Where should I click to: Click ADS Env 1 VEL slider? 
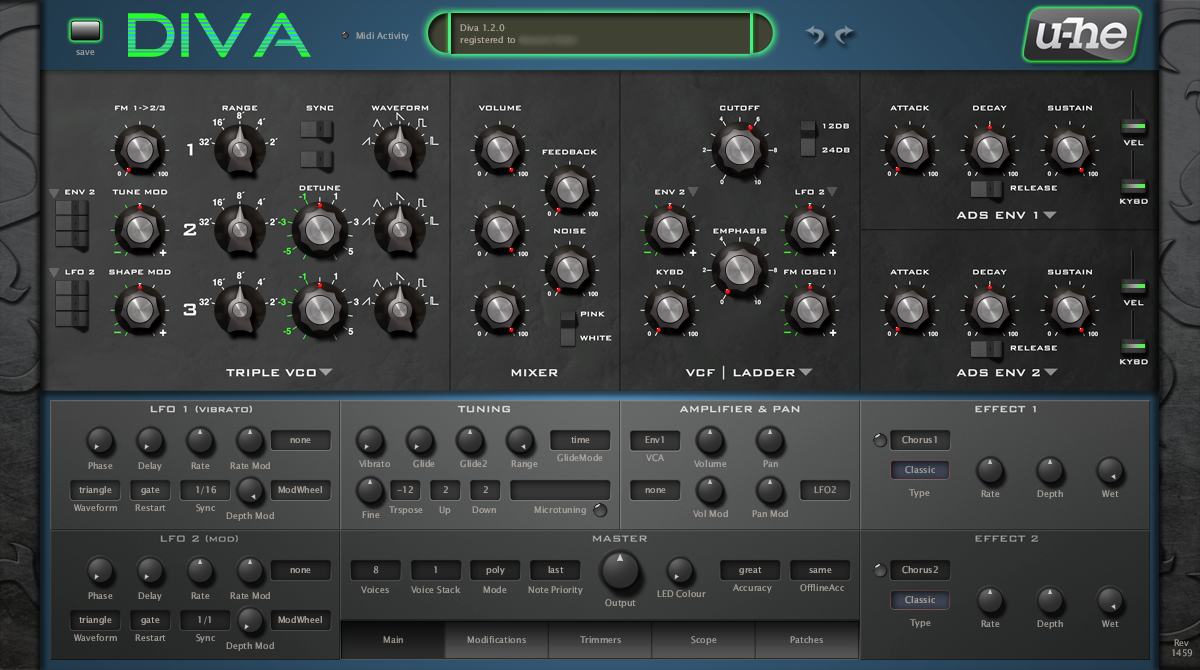(1133, 126)
